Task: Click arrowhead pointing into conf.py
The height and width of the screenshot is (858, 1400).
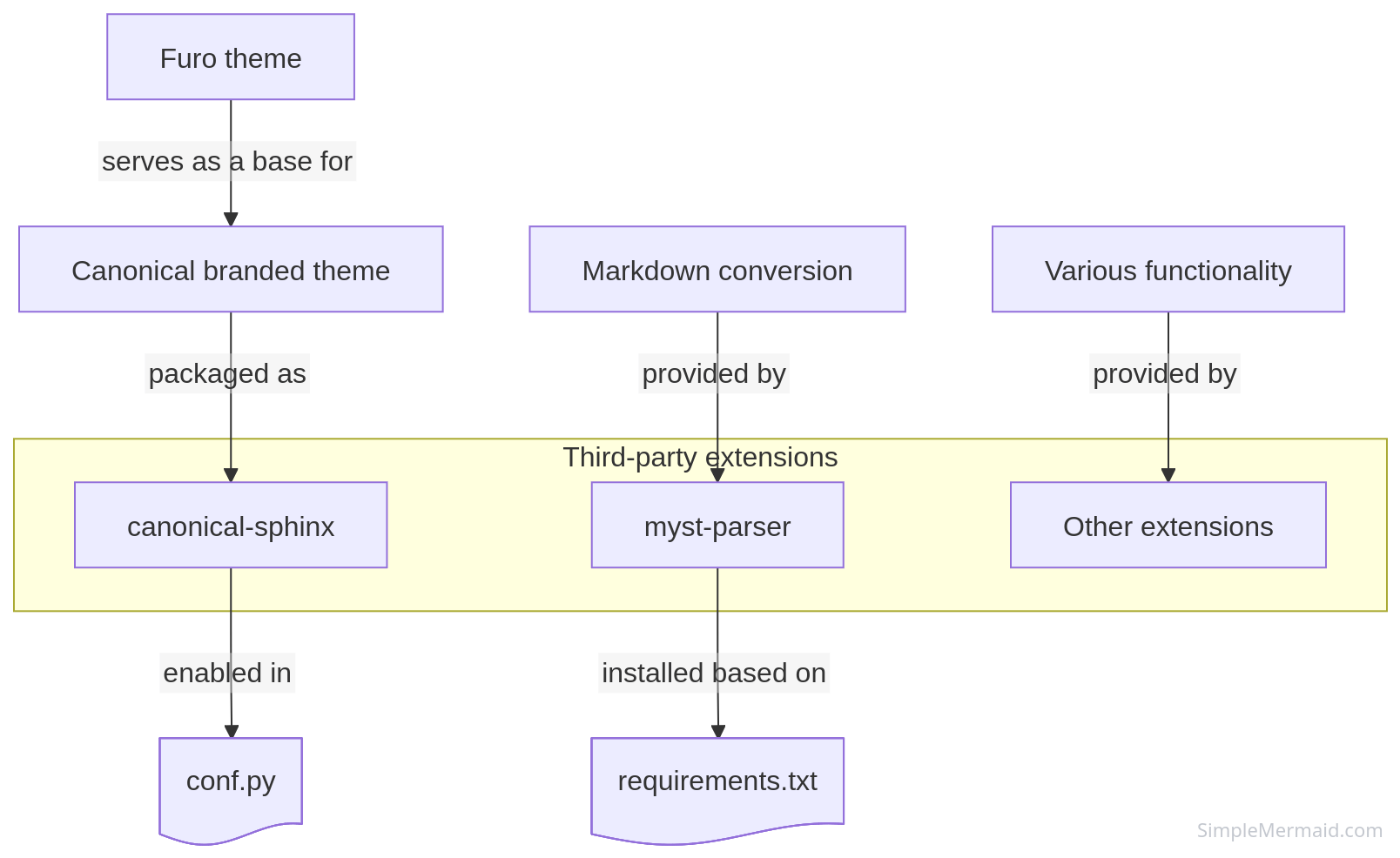Action: (232, 731)
